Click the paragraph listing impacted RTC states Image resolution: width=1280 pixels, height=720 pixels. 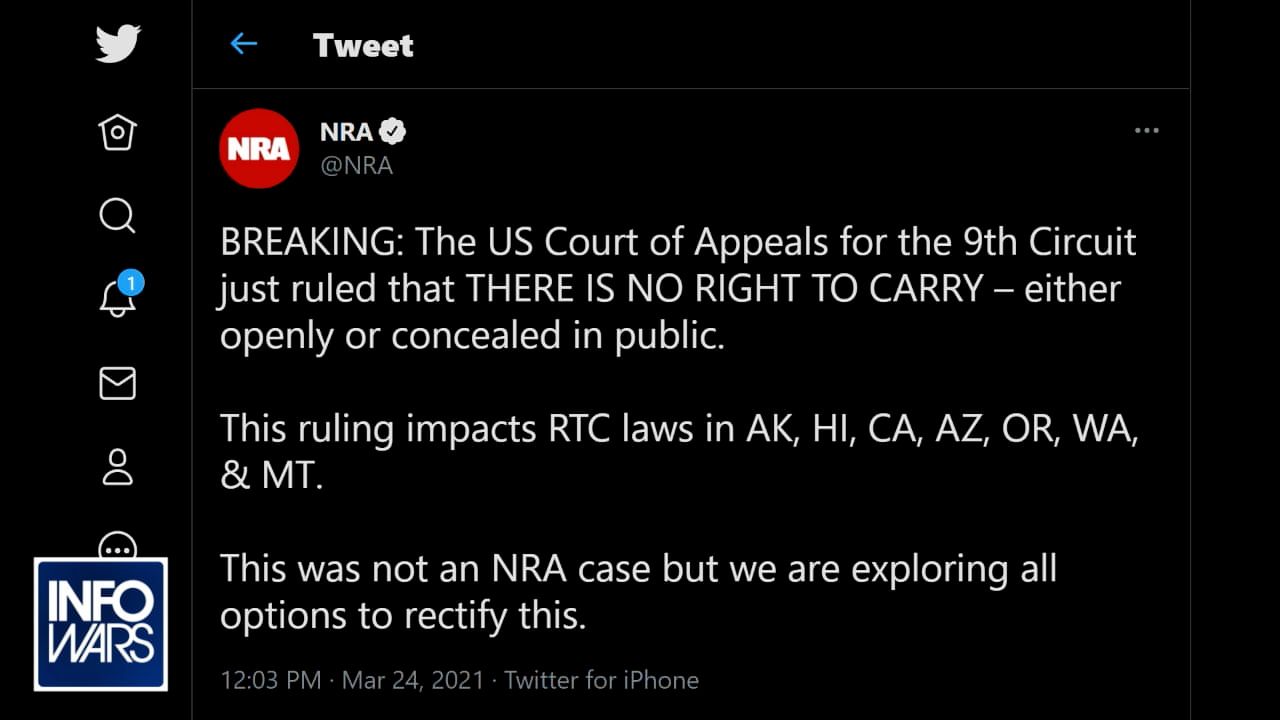[678, 452]
